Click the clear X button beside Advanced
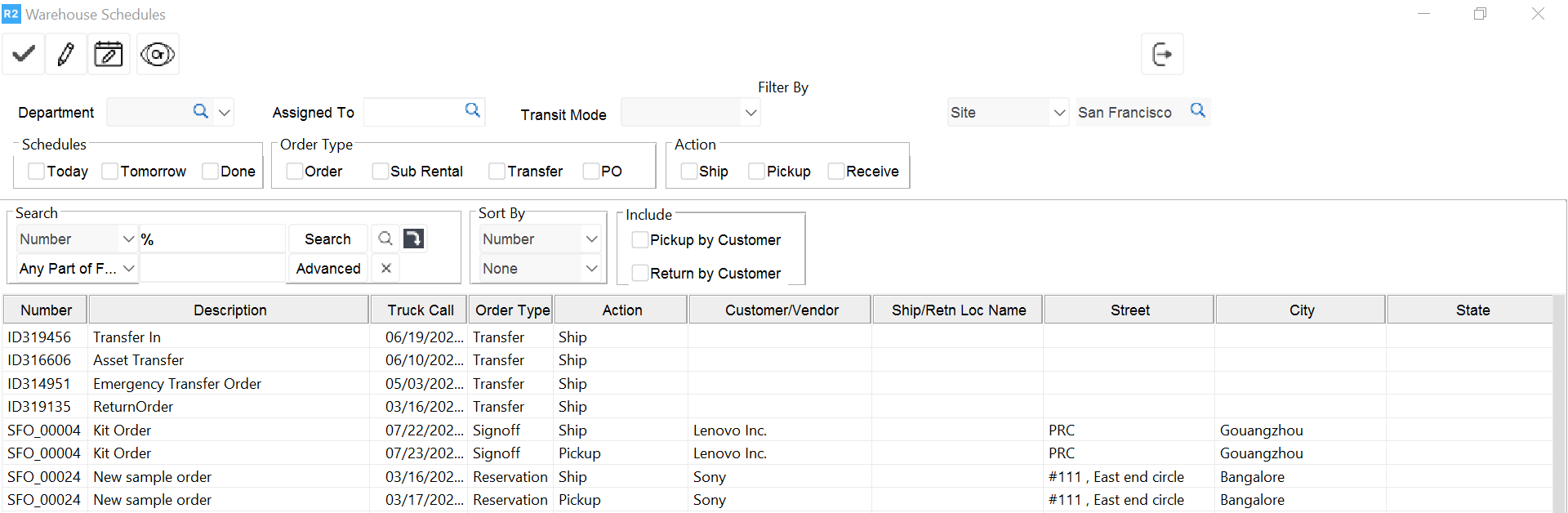The width and height of the screenshot is (1568, 513). click(385, 268)
